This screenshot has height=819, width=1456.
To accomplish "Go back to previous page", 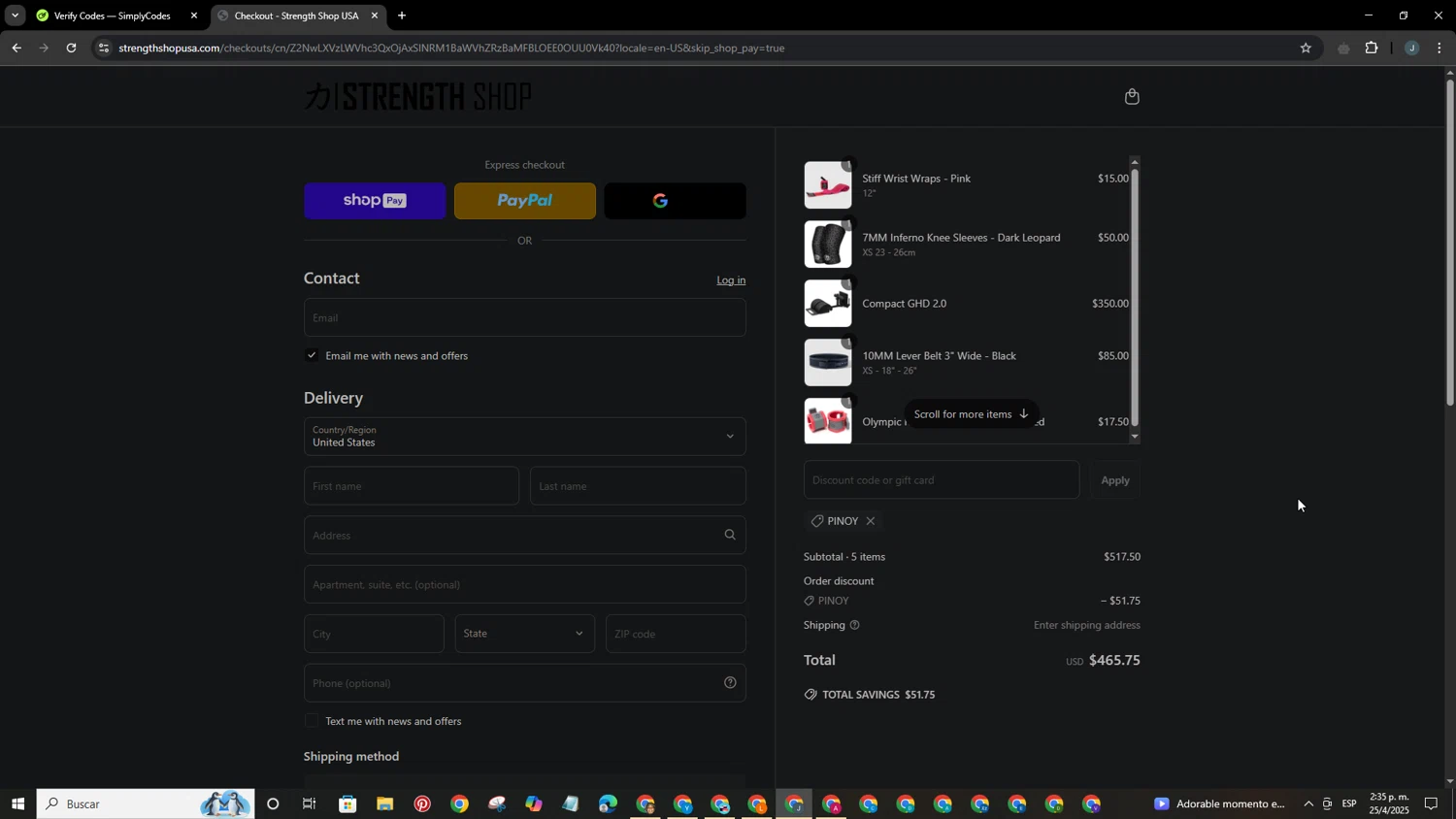I will [x=17, y=48].
